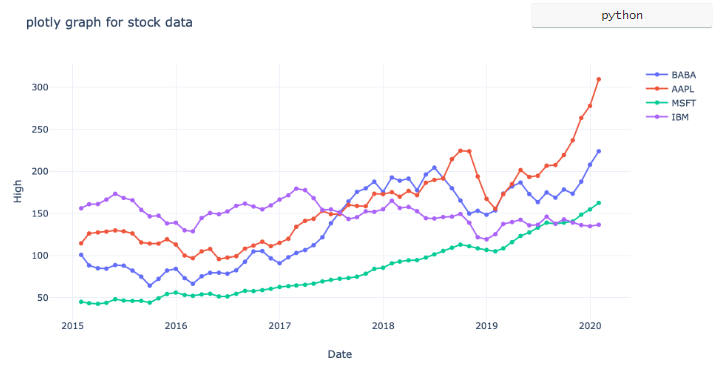Click the AAPL red legend line marker

657,89
